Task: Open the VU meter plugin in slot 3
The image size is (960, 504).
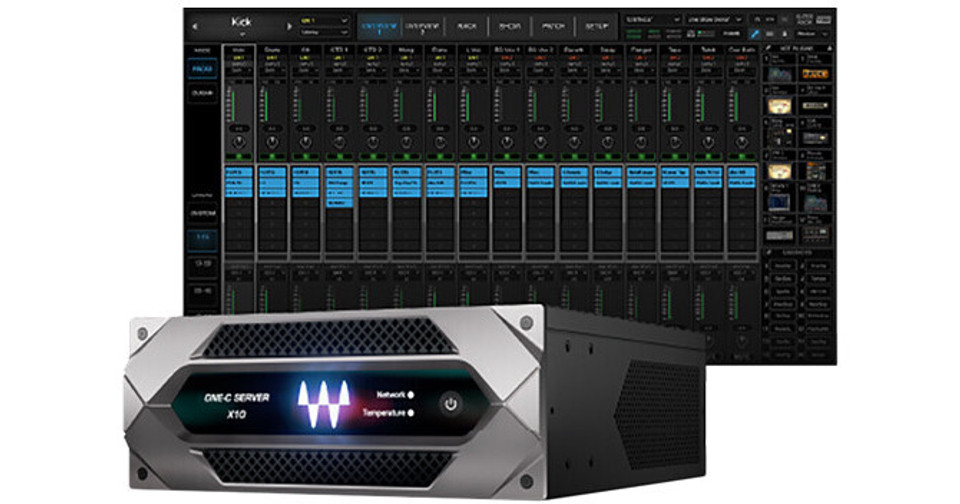Action: 781,106
